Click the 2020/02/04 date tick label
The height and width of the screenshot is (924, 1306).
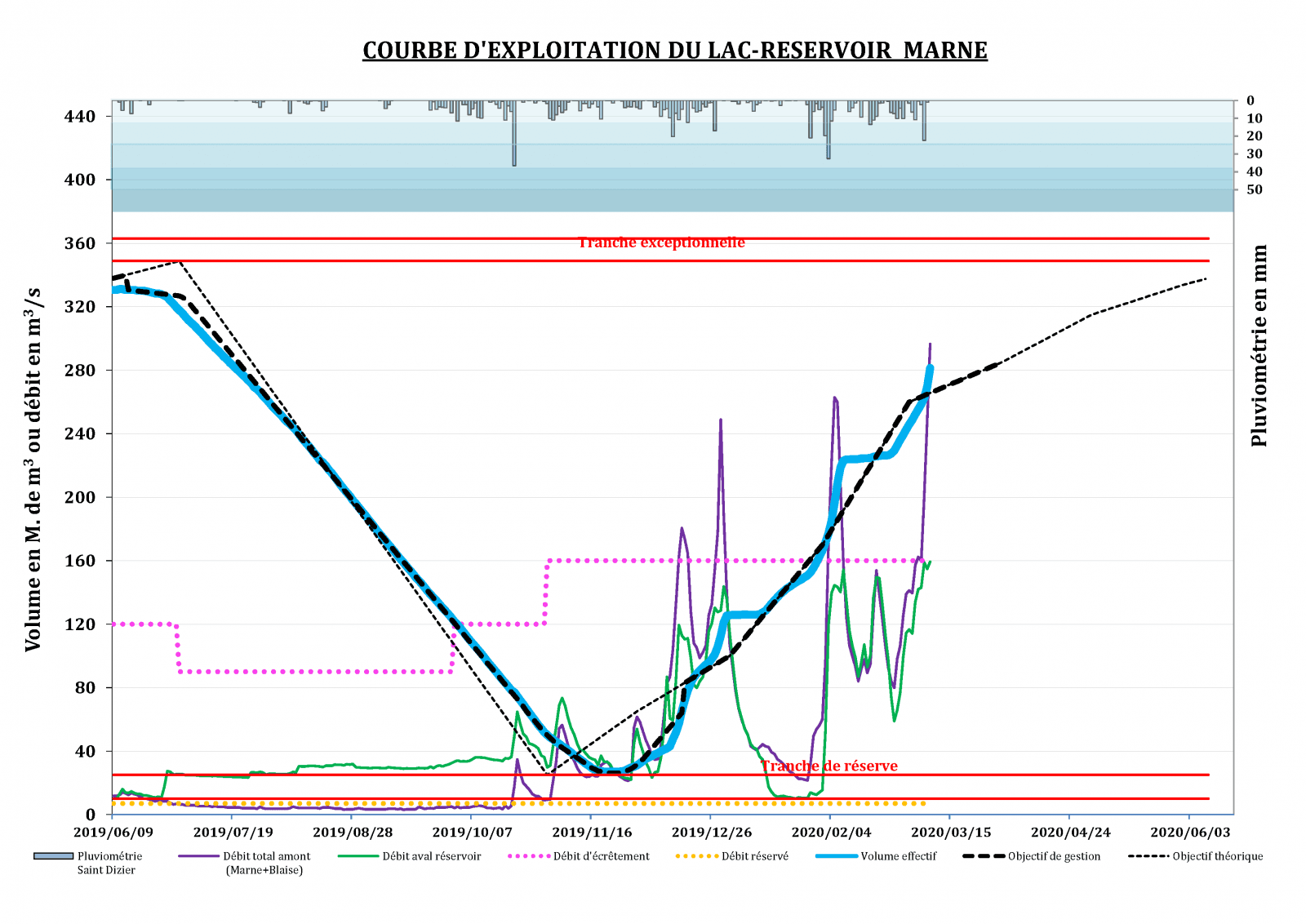[x=831, y=833]
